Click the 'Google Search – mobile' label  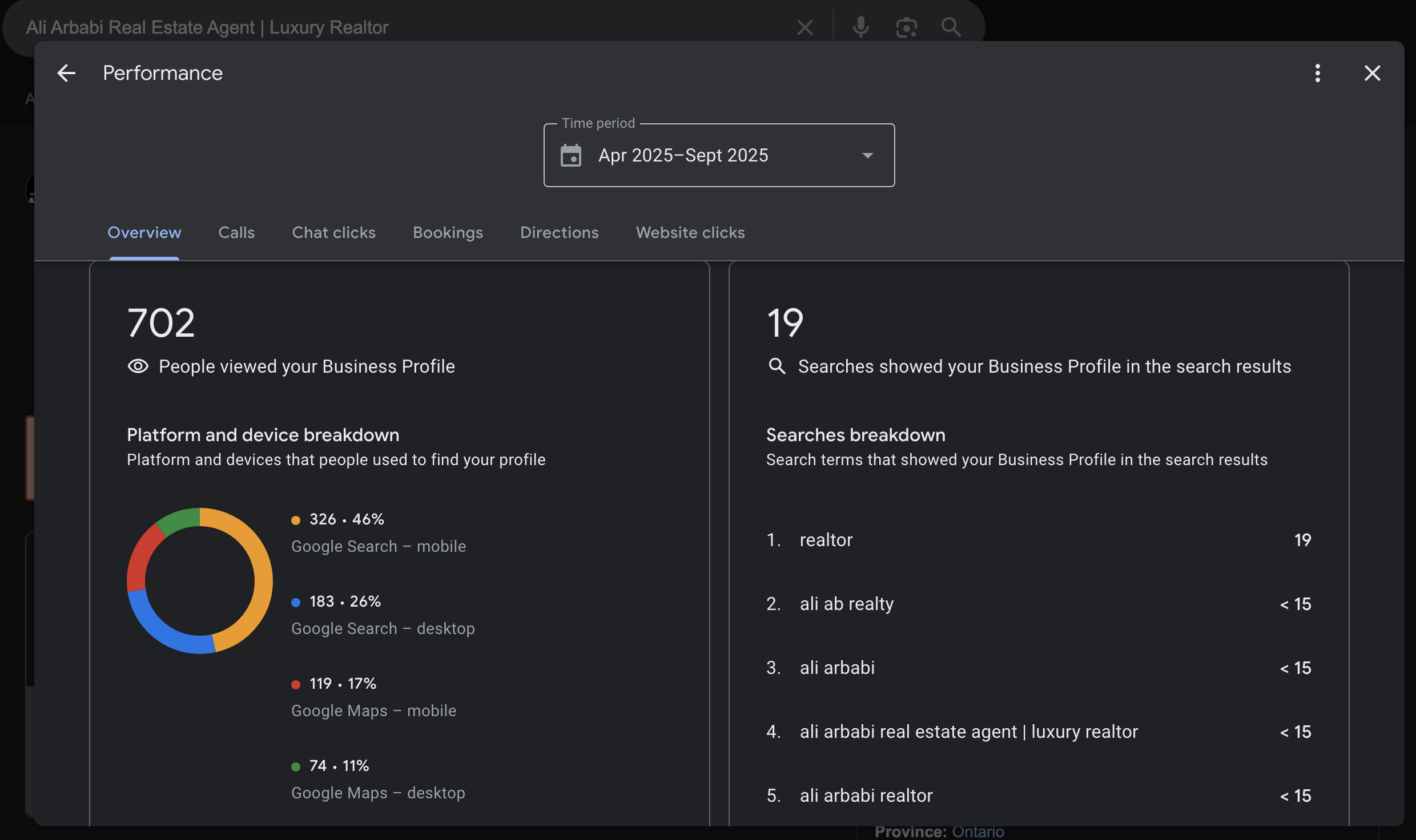click(x=379, y=546)
